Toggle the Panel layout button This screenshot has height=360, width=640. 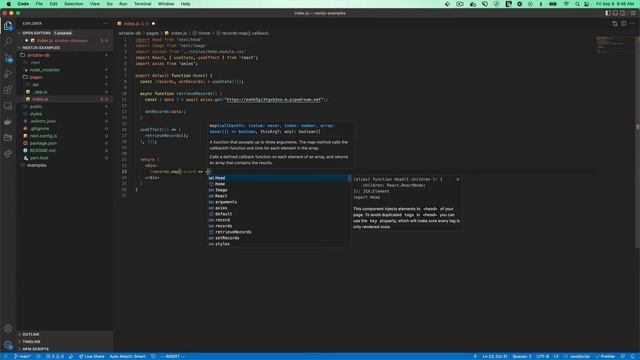pyautogui.click(x=615, y=13)
